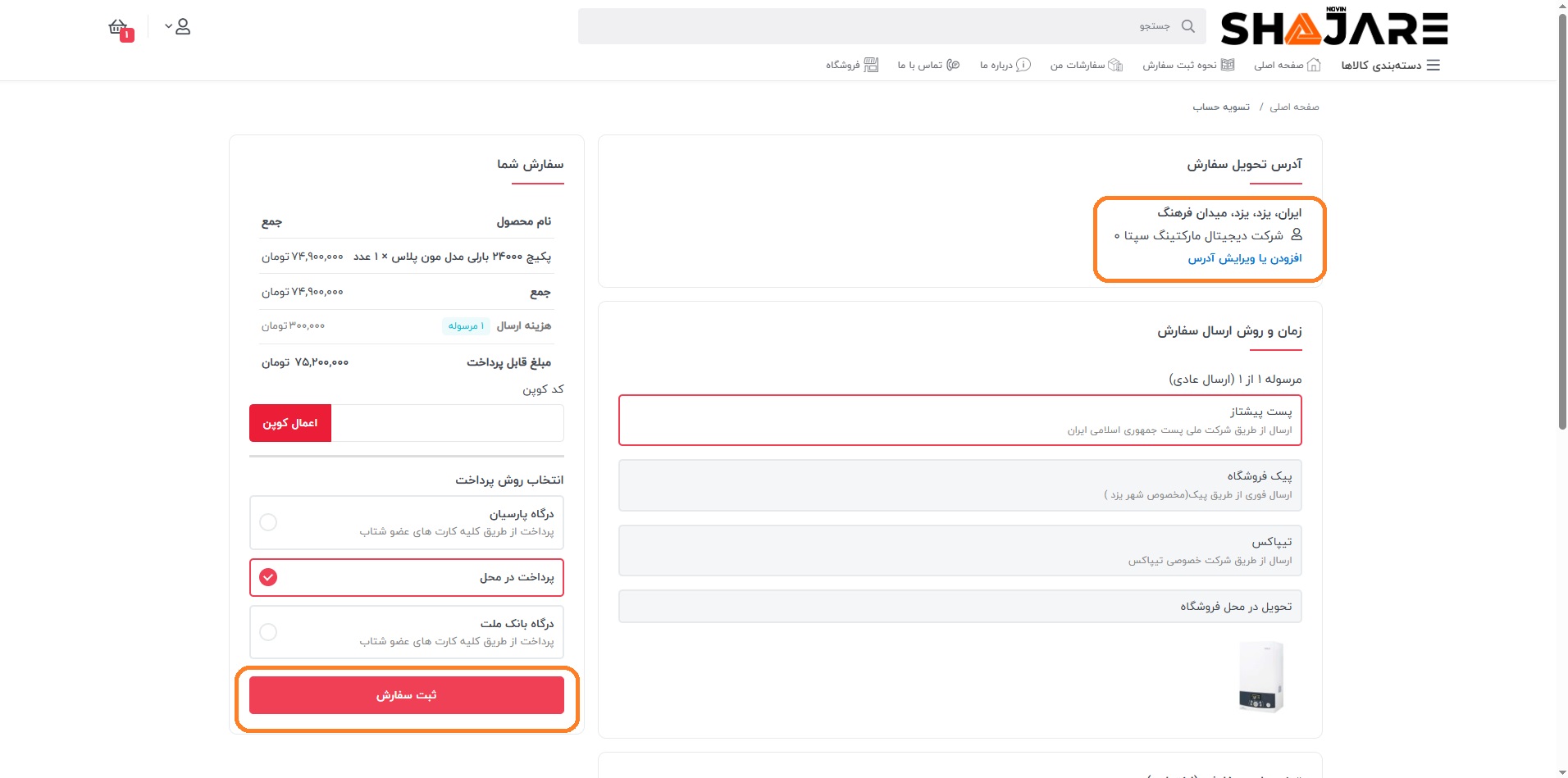Click افزودن یا ویرایش آدرس link
The image size is (1568, 778).
[1244, 258]
